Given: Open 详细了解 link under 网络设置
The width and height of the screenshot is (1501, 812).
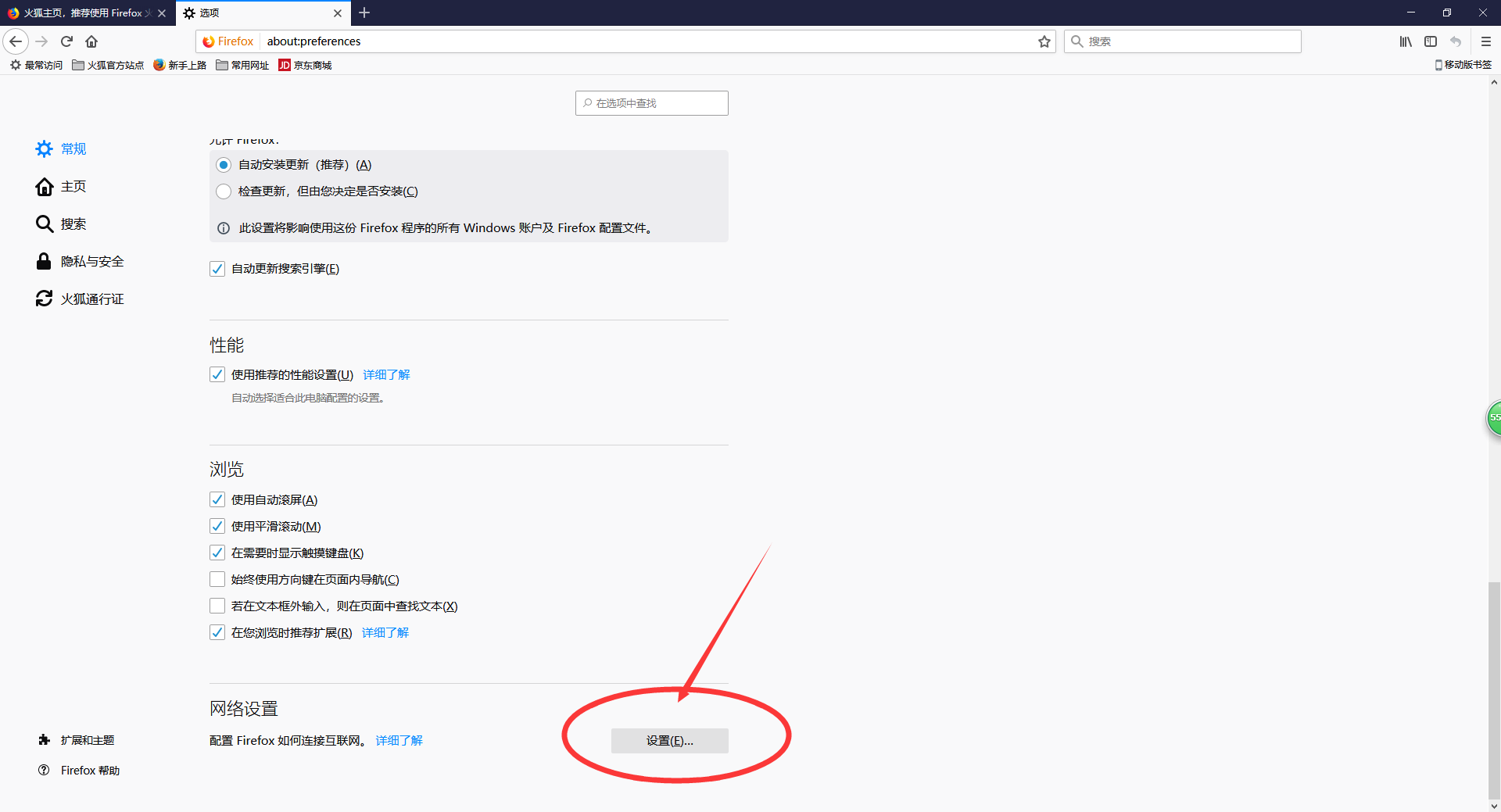Looking at the screenshot, I should click(399, 741).
